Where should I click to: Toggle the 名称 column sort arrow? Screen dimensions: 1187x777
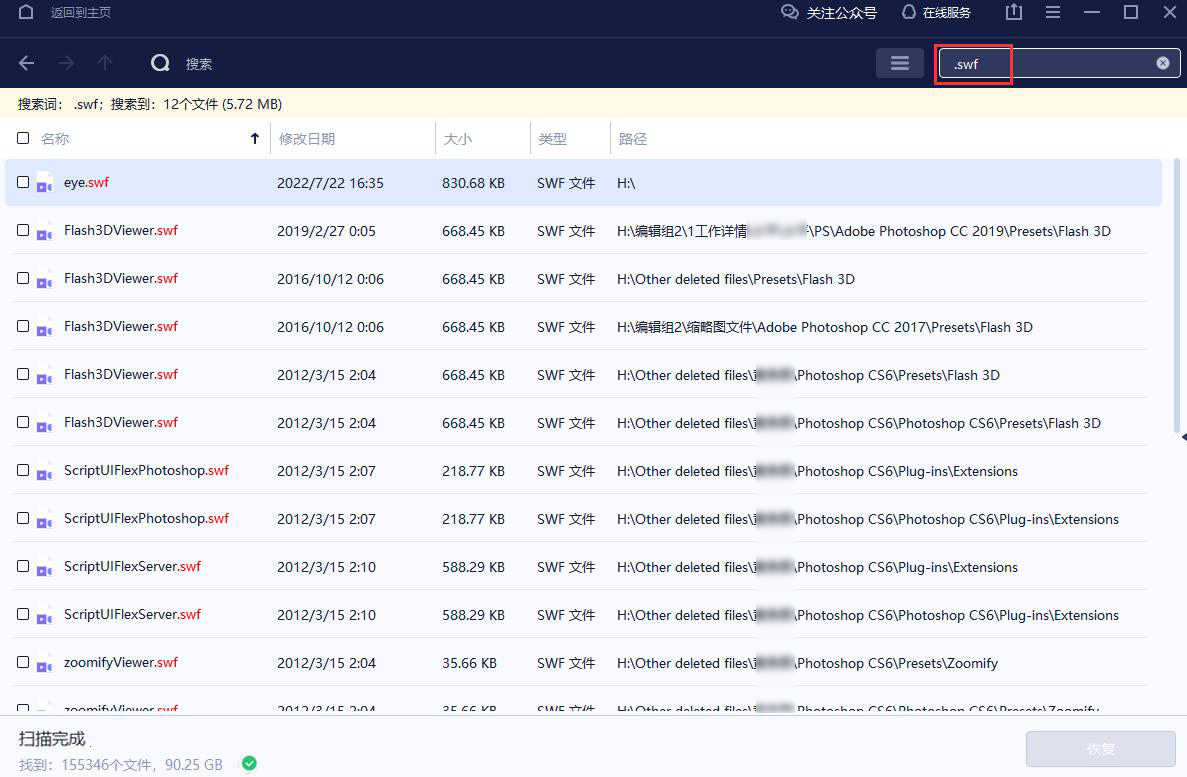(x=255, y=139)
